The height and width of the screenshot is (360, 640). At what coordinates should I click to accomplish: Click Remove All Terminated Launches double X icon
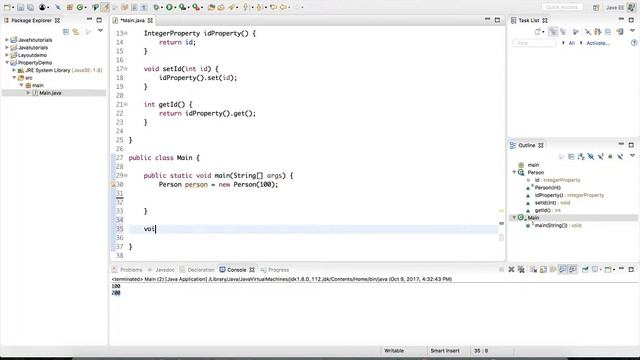(521, 269)
